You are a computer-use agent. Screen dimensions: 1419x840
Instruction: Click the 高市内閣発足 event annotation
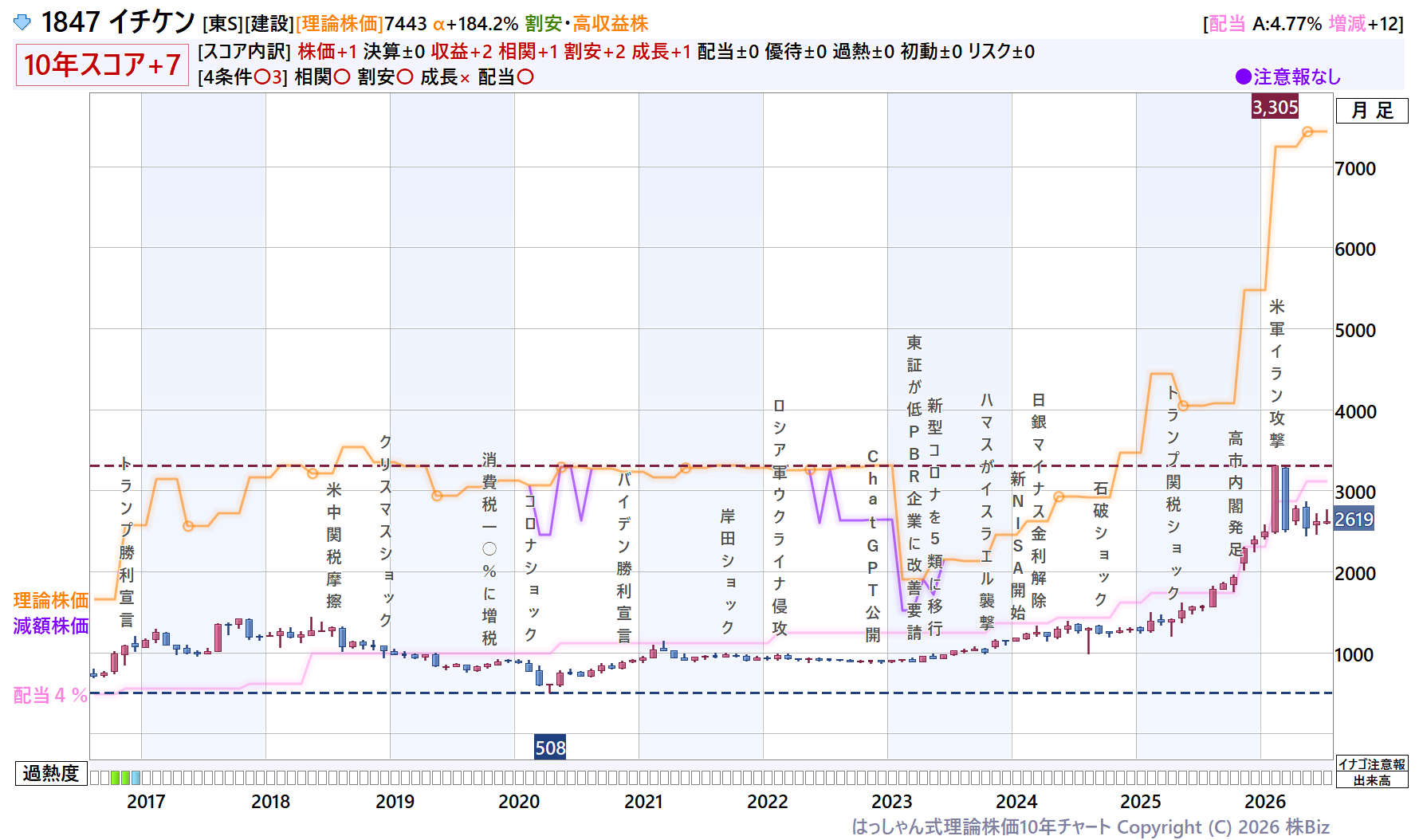(1236, 494)
